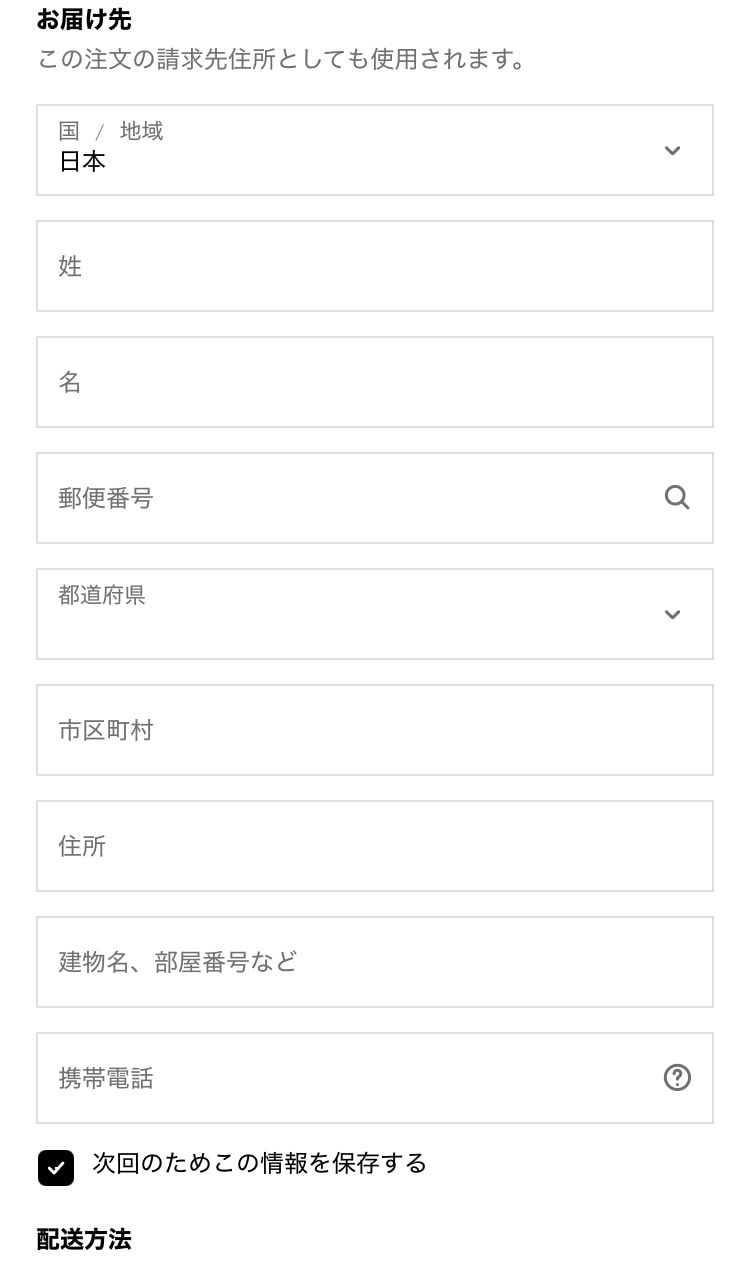Click the mobile phone help question icon
Image resolution: width=750 pixels, height=1276 pixels.
677,1077
